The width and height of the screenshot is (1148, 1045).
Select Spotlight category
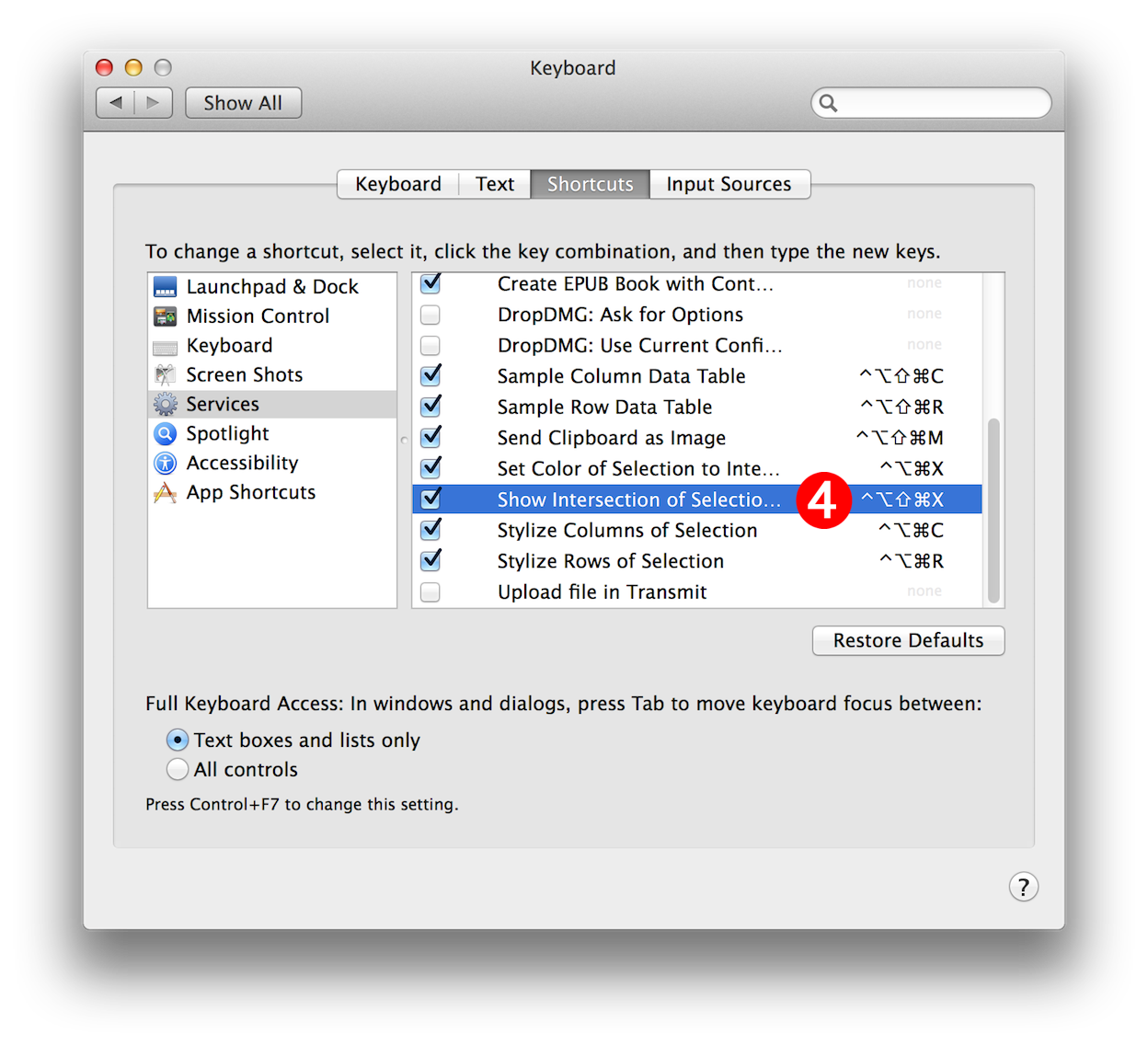(x=272, y=434)
